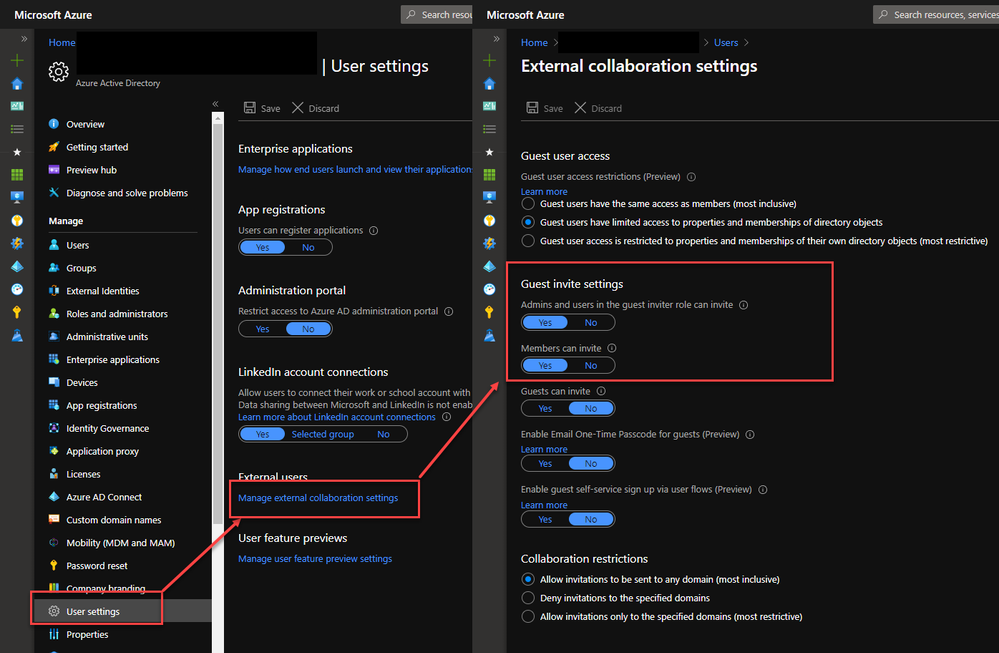999x653 pixels.
Task: Click the External Identities icon
Action: [x=54, y=291]
